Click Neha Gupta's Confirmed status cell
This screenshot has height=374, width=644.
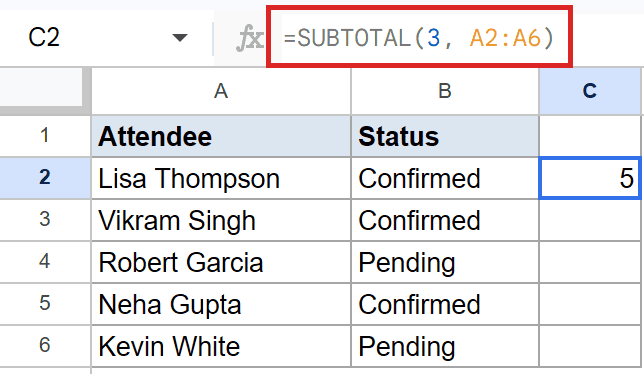445,304
